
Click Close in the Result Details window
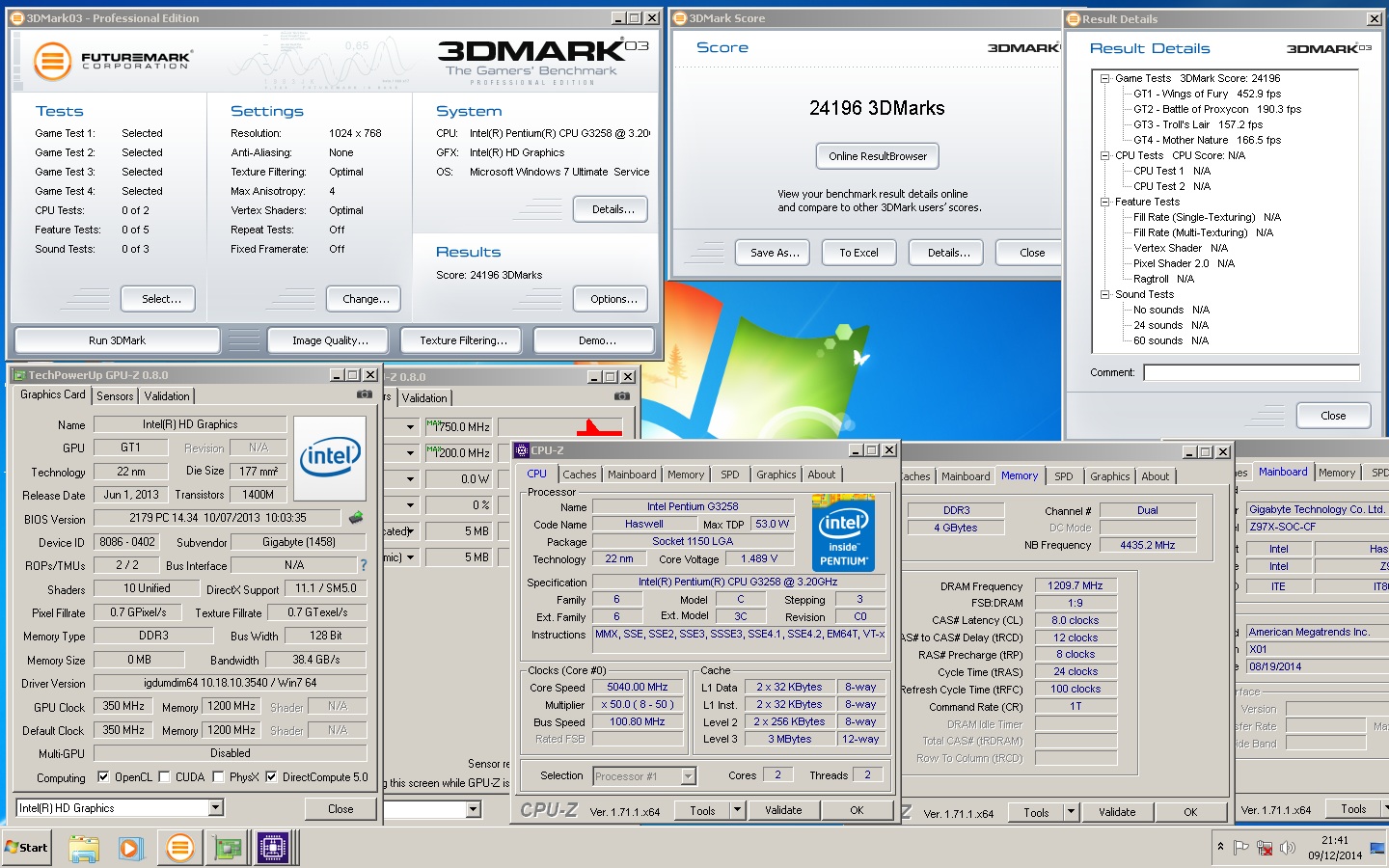click(x=1333, y=416)
